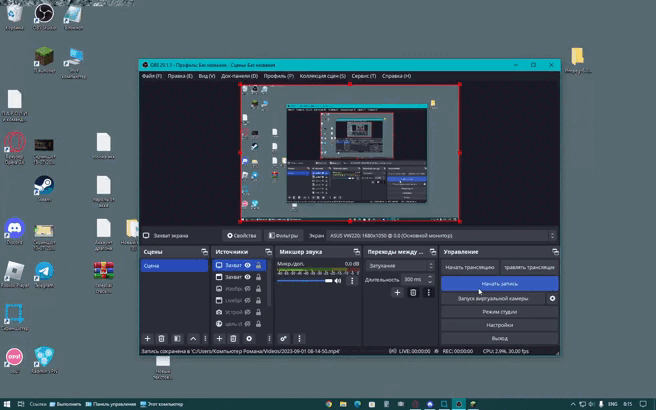Show the Изобр image source via eye icon

click(x=248, y=289)
